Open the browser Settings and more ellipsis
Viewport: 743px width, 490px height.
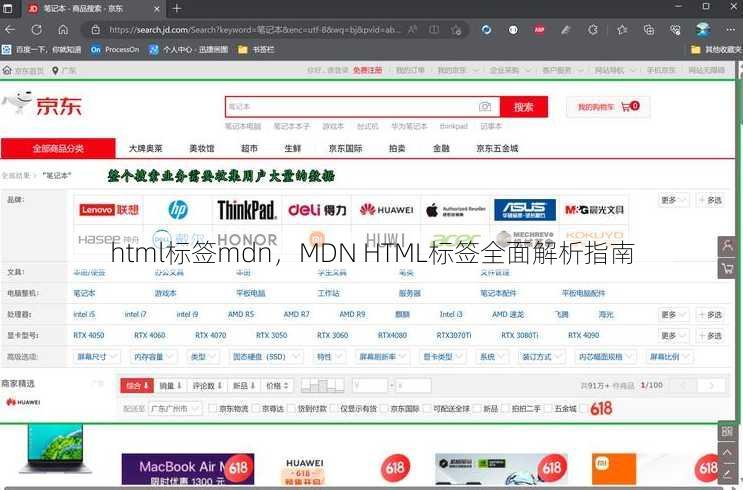pos(730,30)
